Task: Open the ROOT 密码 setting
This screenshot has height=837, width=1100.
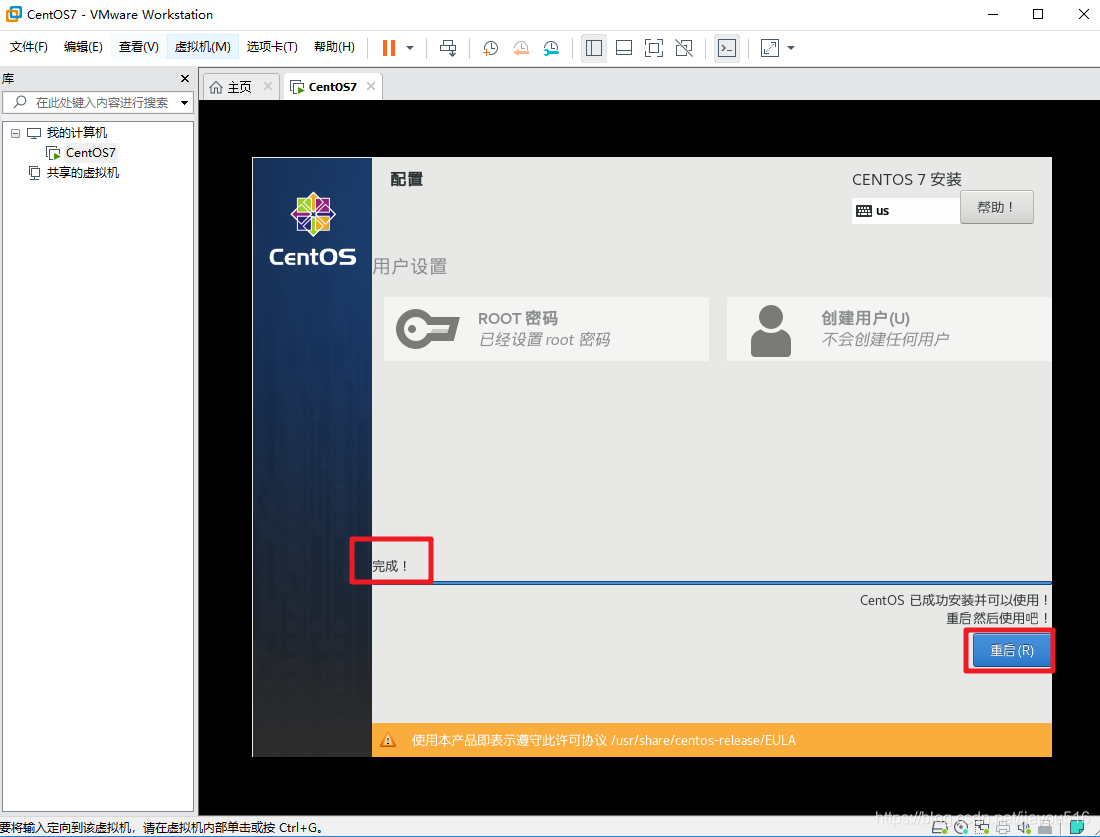Action: pos(546,329)
